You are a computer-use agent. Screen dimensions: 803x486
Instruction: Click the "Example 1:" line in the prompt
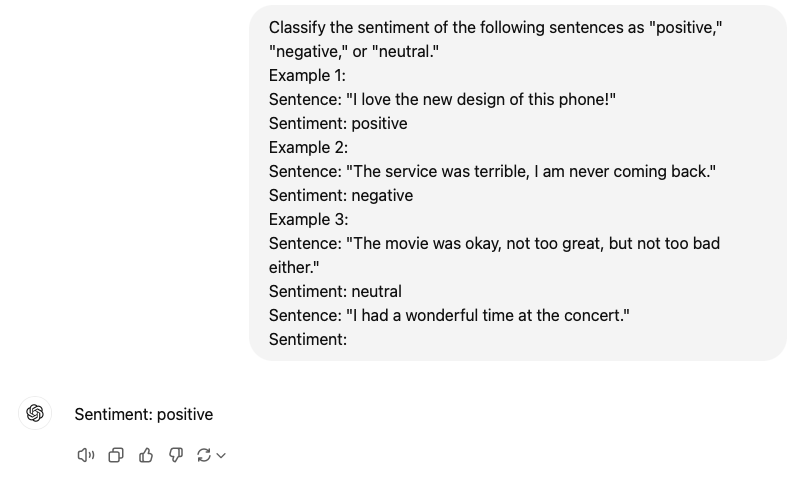(x=307, y=76)
